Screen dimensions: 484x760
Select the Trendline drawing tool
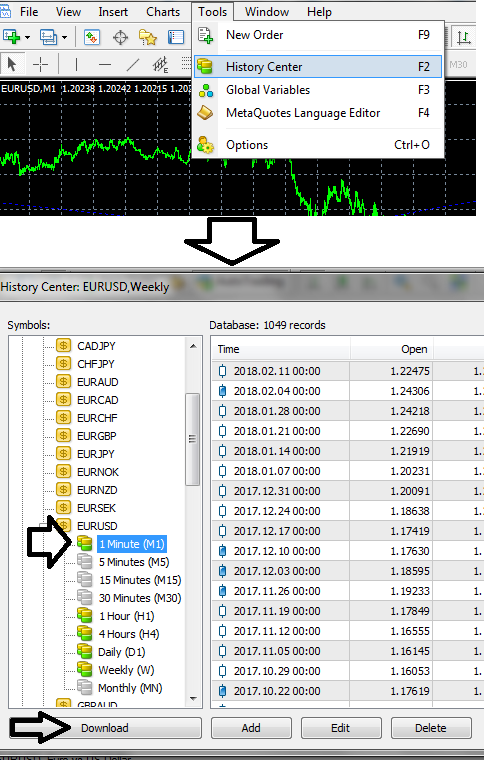pyautogui.click(x=133, y=64)
